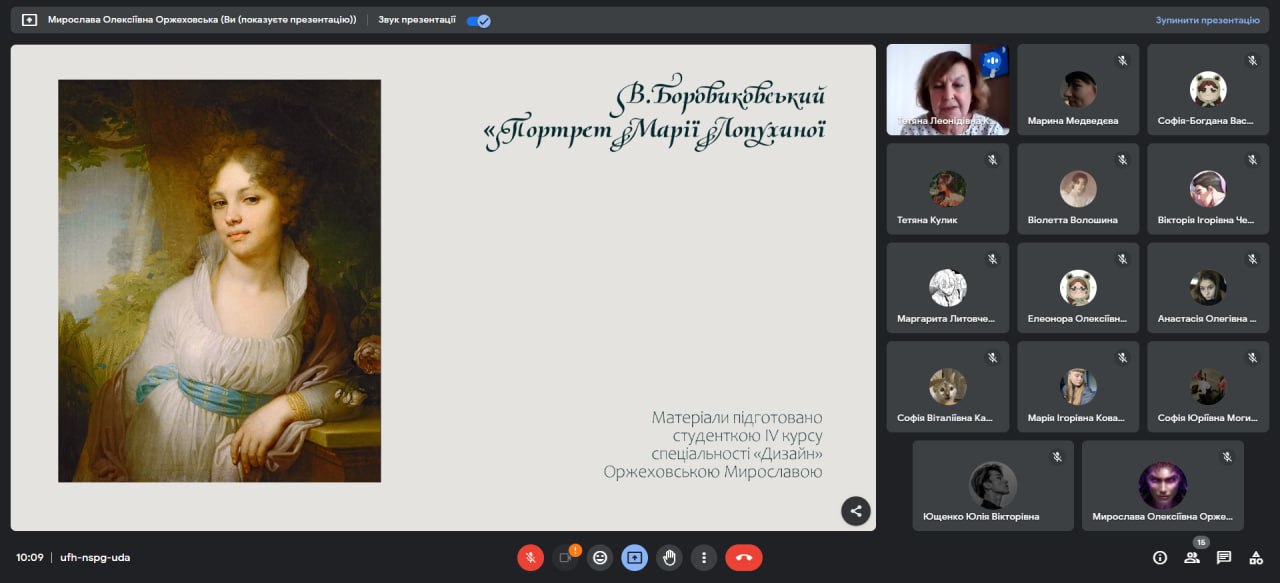Select Віолетта Волошина participant tile
The image size is (1280, 583).
pyautogui.click(x=1077, y=189)
